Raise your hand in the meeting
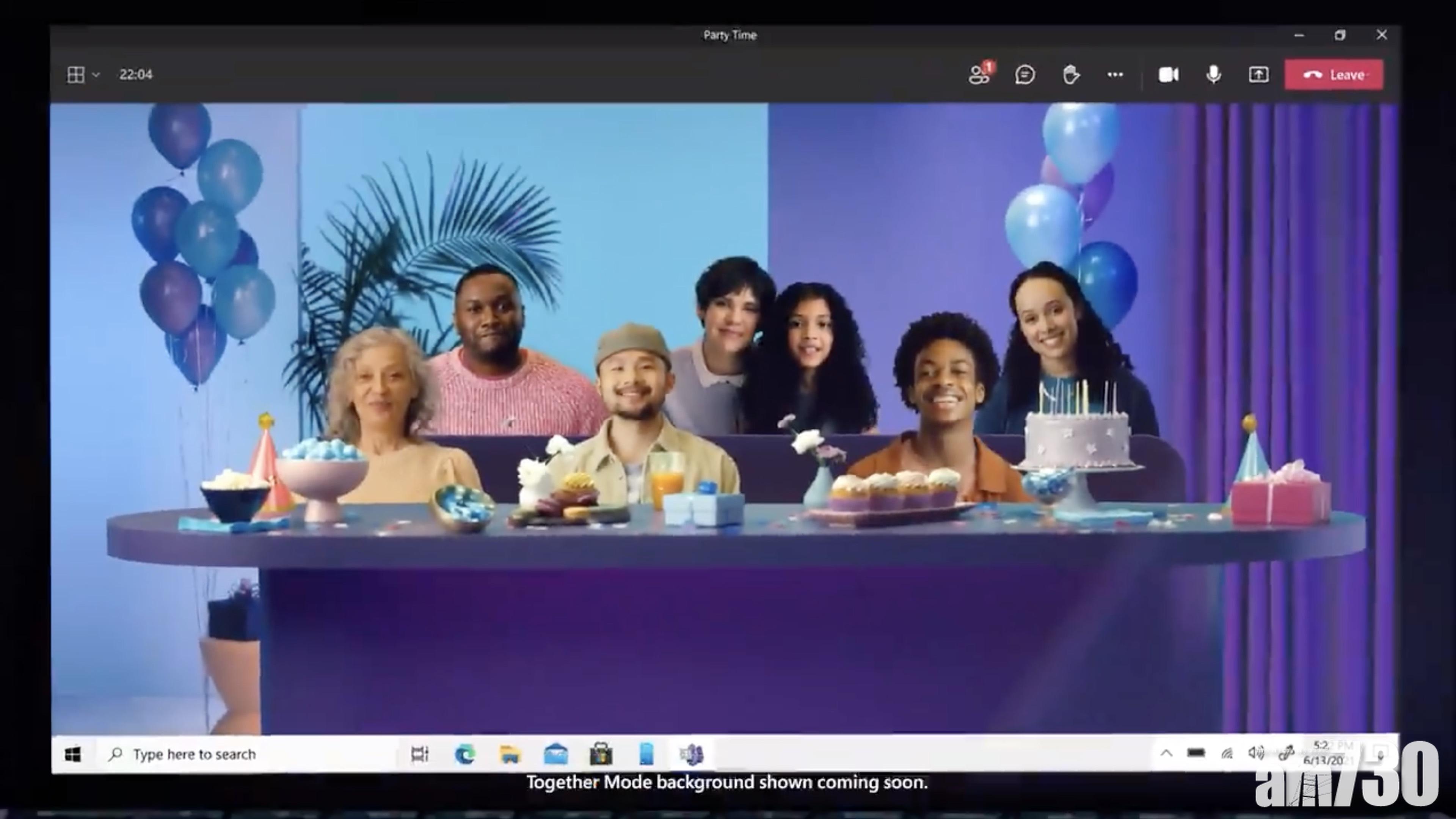 coord(1070,75)
